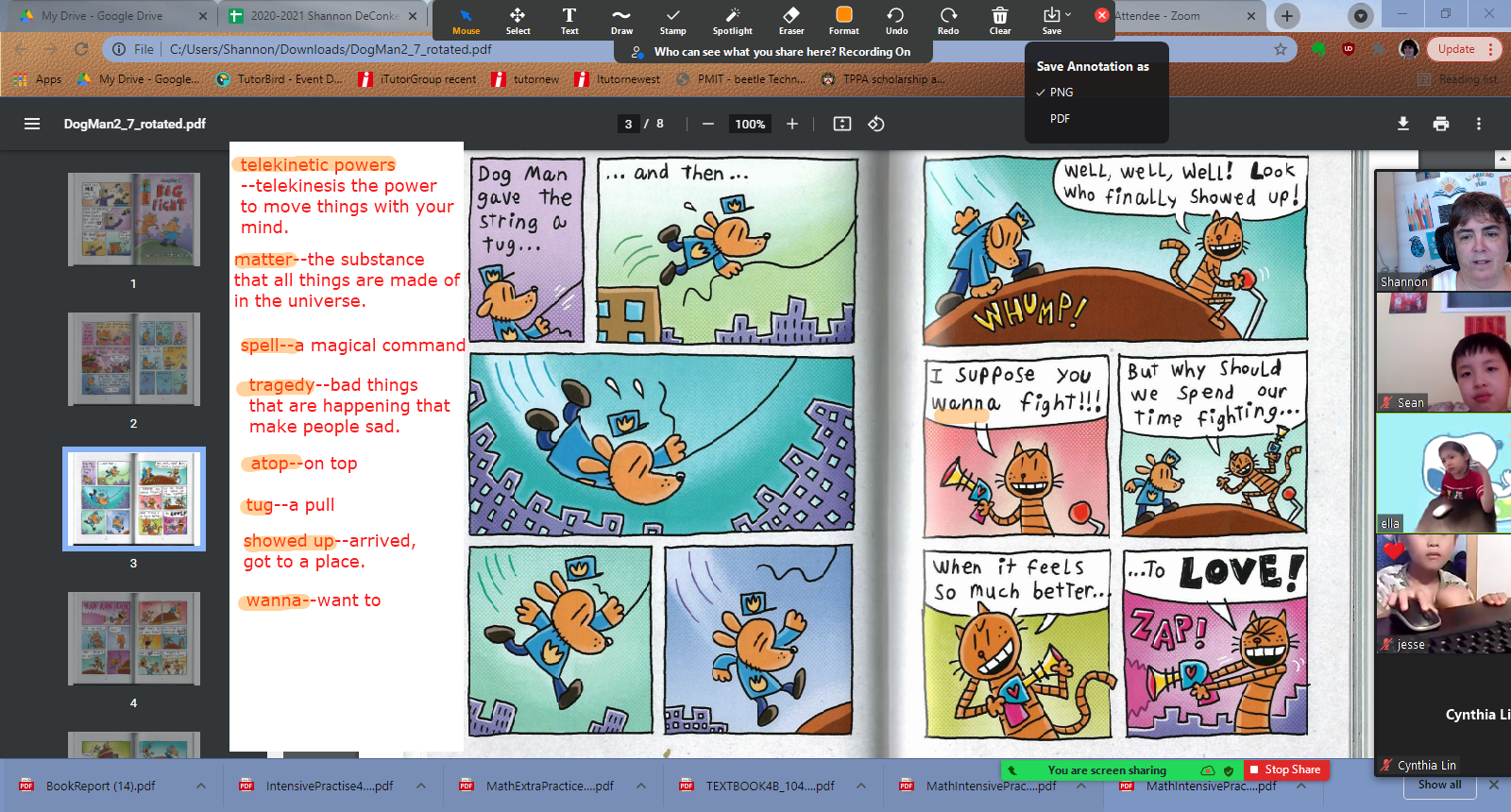Show all downloads
Image resolution: width=1511 pixels, height=812 pixels.
[1439, 785]
